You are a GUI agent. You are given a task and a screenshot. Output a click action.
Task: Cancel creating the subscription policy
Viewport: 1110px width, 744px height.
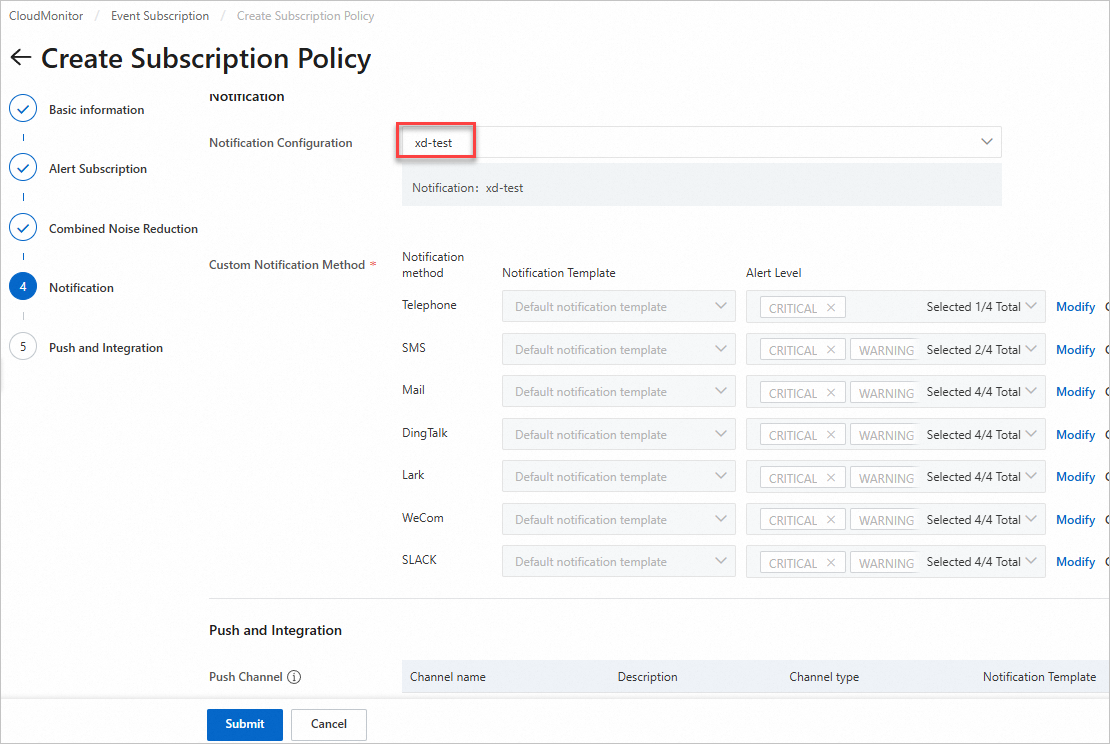[328, 724]
